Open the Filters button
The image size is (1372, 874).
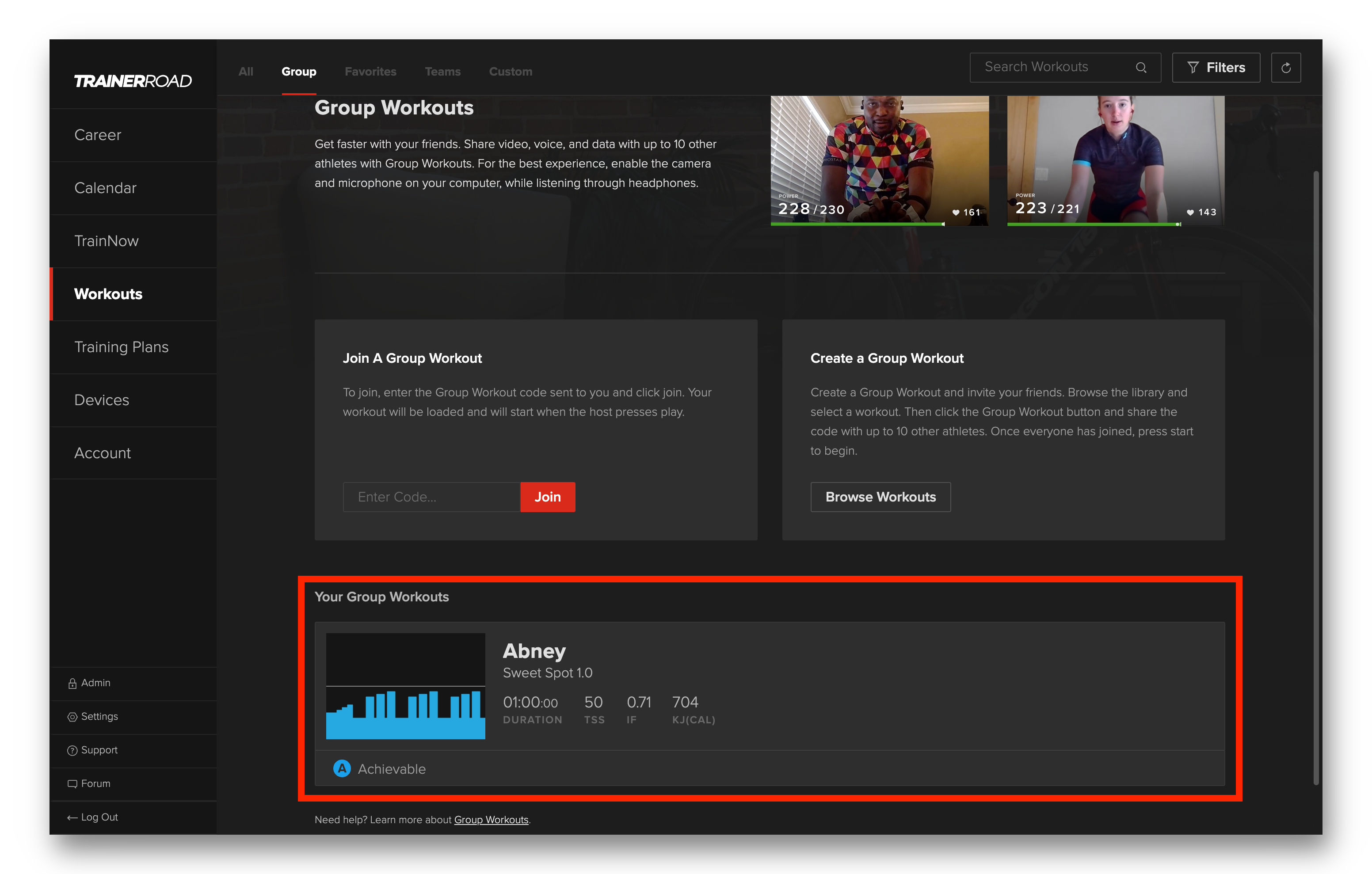1216,68
